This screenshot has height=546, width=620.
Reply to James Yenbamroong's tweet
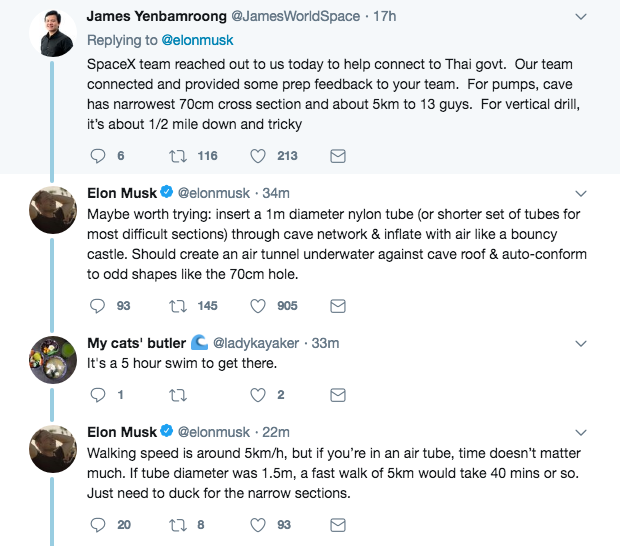click(x=97, y=155)
